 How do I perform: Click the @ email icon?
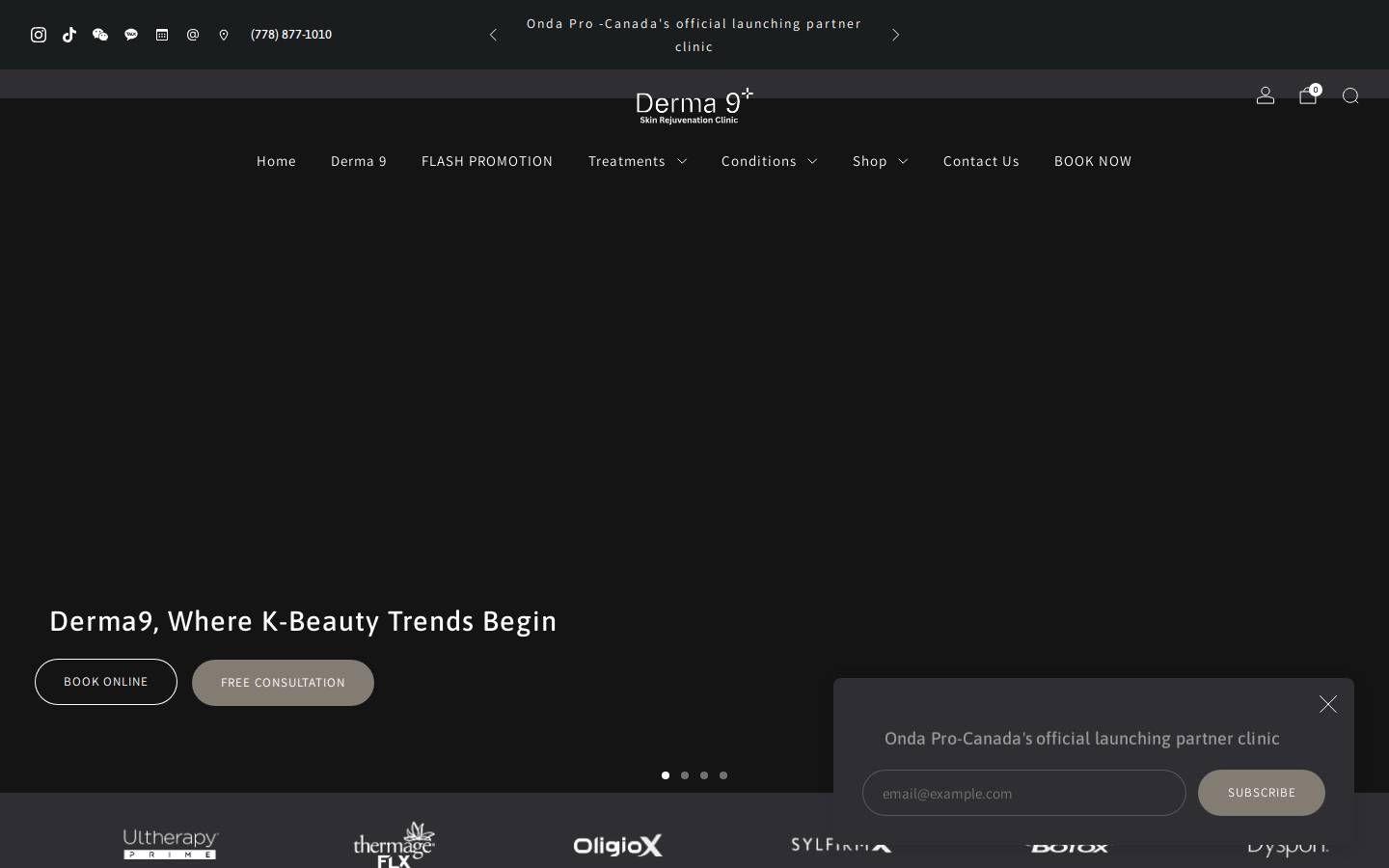[x=193, y=35]
